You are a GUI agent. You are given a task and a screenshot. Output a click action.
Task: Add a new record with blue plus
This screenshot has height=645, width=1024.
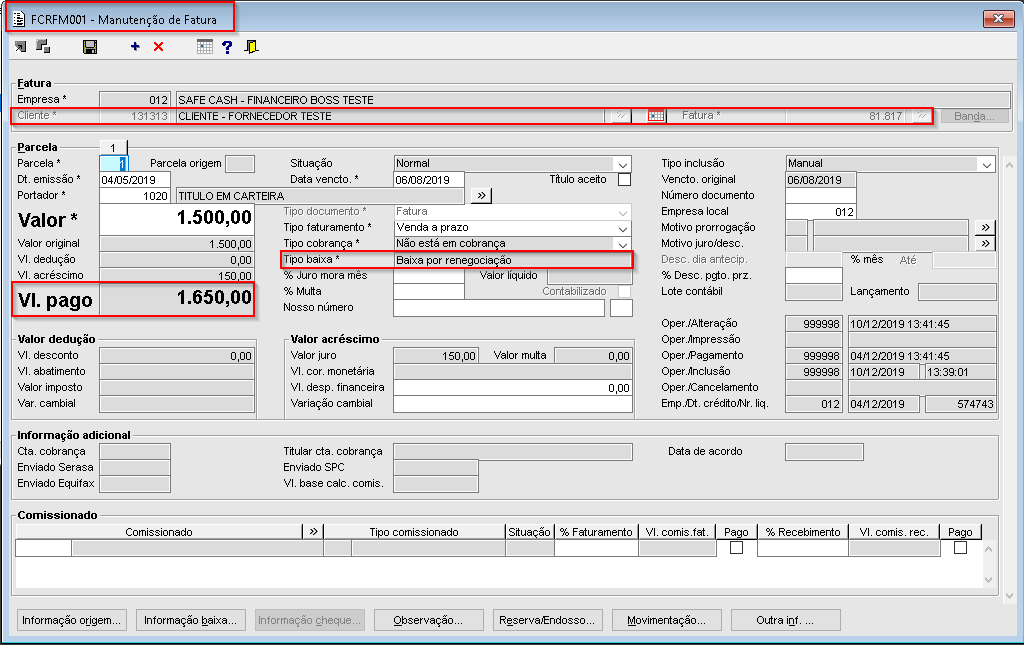135,46
